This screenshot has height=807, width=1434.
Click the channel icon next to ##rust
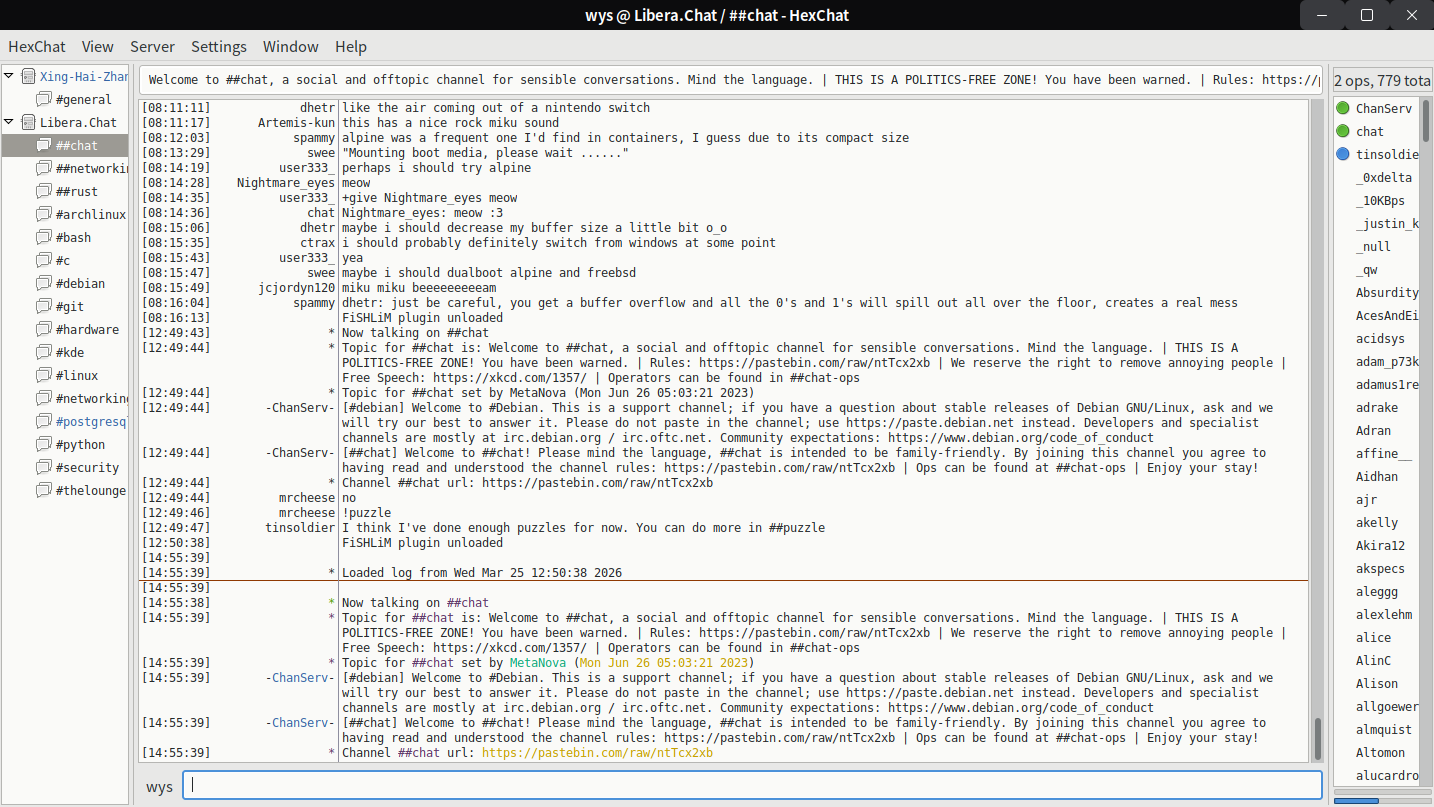[x=43, y=191]
